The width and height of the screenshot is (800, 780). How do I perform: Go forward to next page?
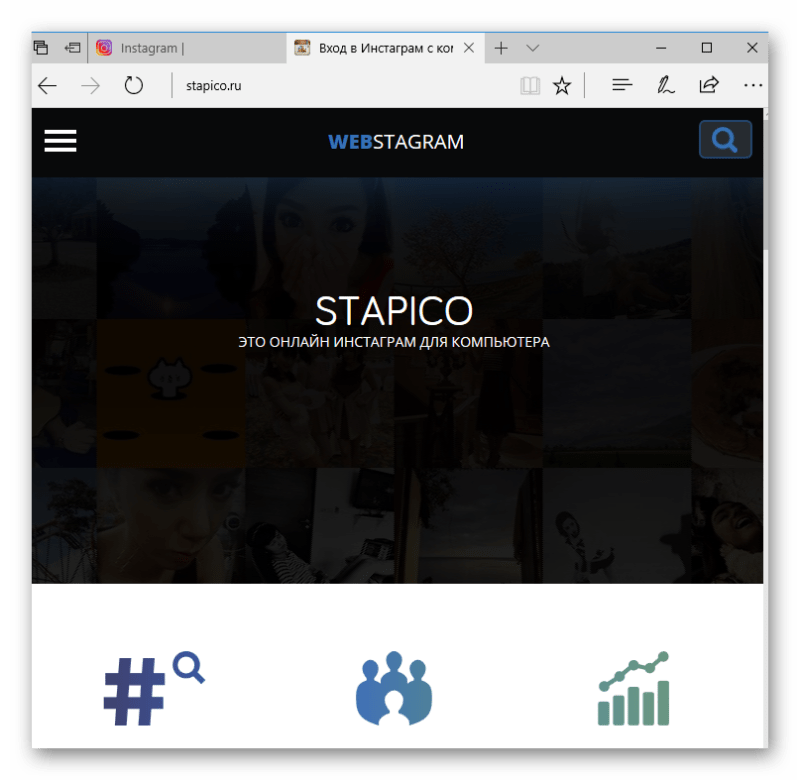coord(90,85)
